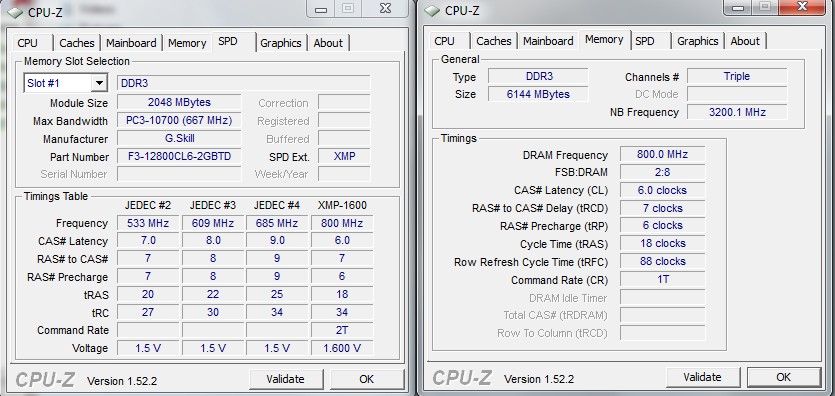This screenshot has height=396, width=835.
Task: Click the JEDEC #4 frequency 685 MHz
Action: point(277,223)
